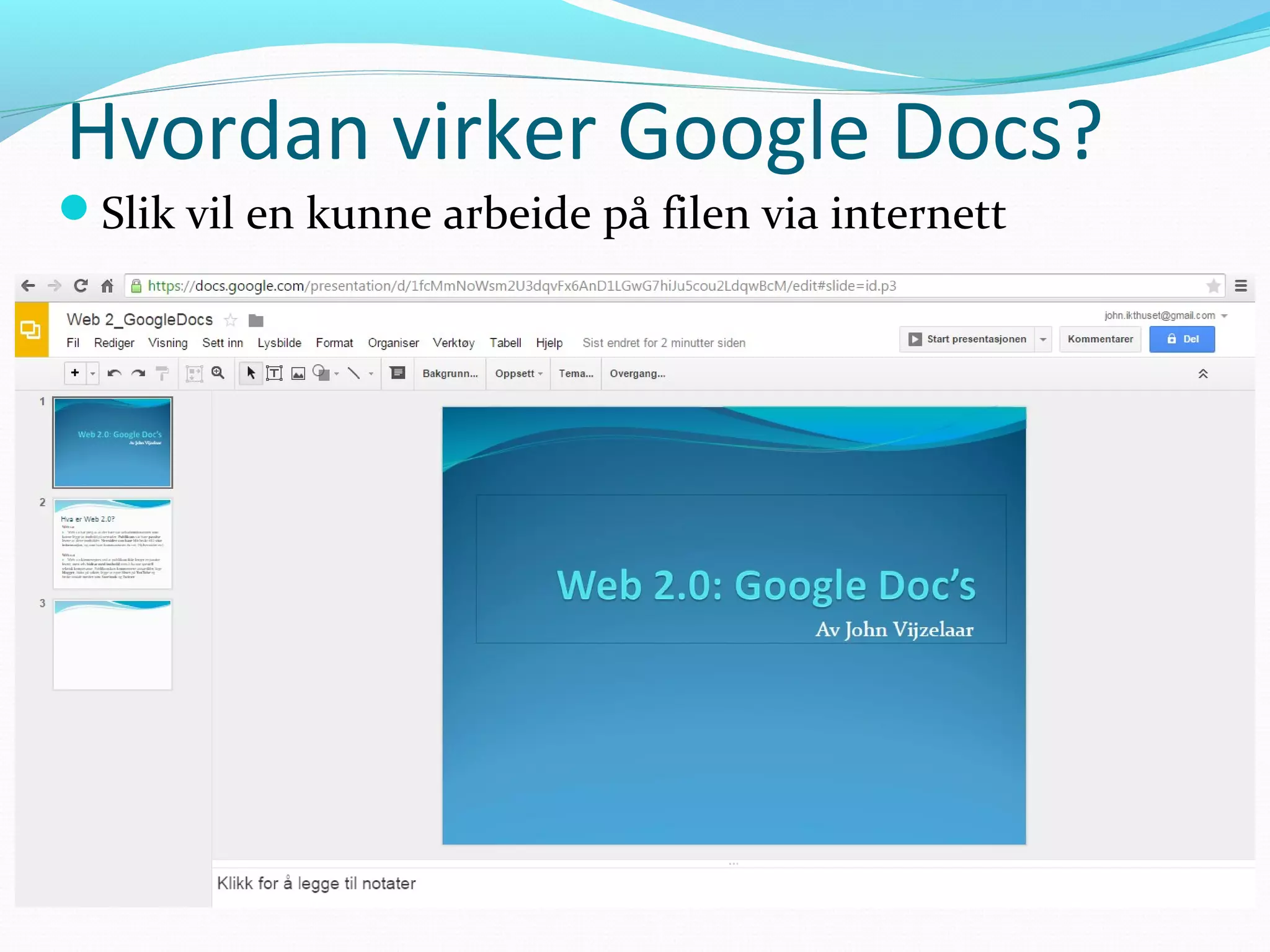Click Start presentasjonen button
1270x952 pixels.
click(967, 339)
